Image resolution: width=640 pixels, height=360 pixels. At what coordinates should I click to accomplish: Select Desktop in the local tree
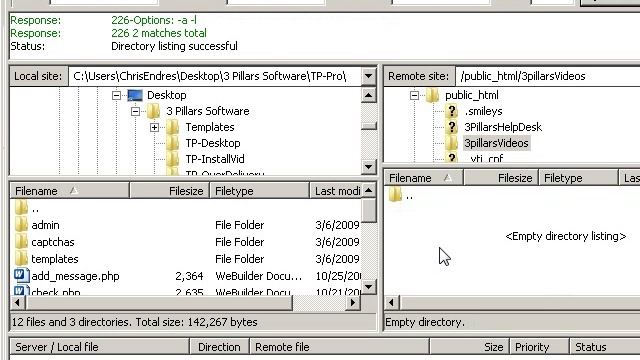point(167,96)
